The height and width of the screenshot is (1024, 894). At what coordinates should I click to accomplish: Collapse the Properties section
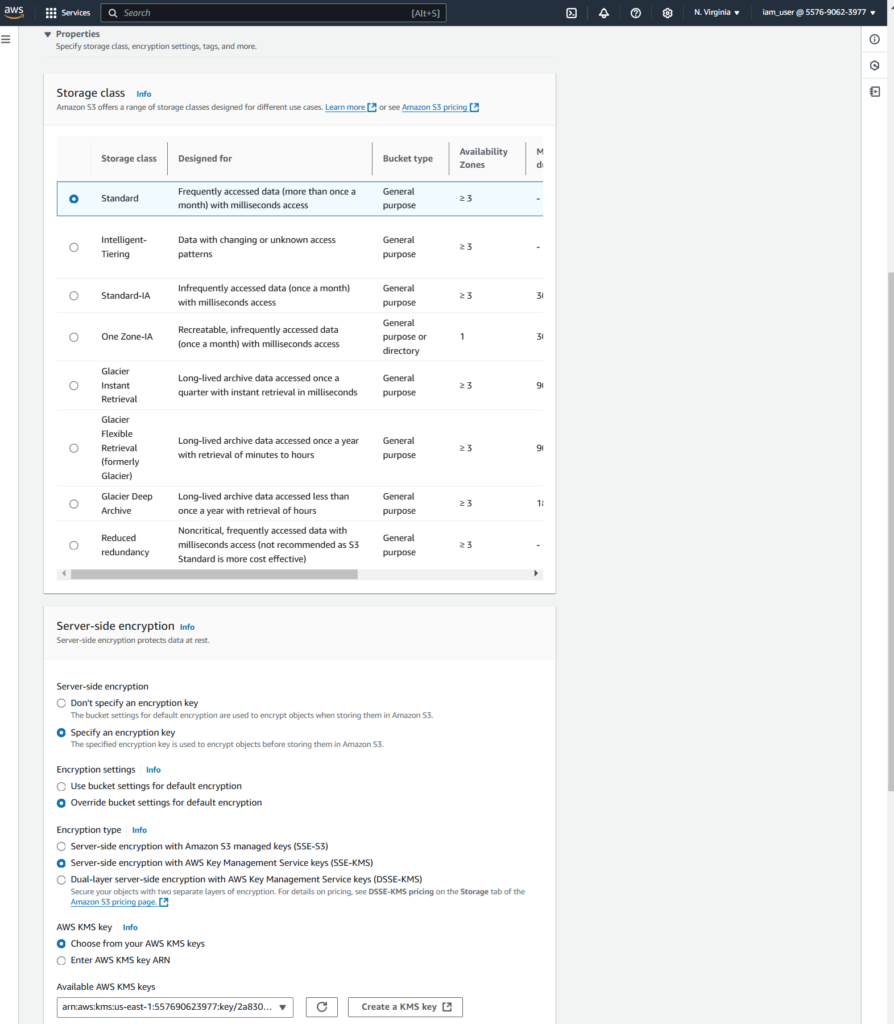coord(47,34)
